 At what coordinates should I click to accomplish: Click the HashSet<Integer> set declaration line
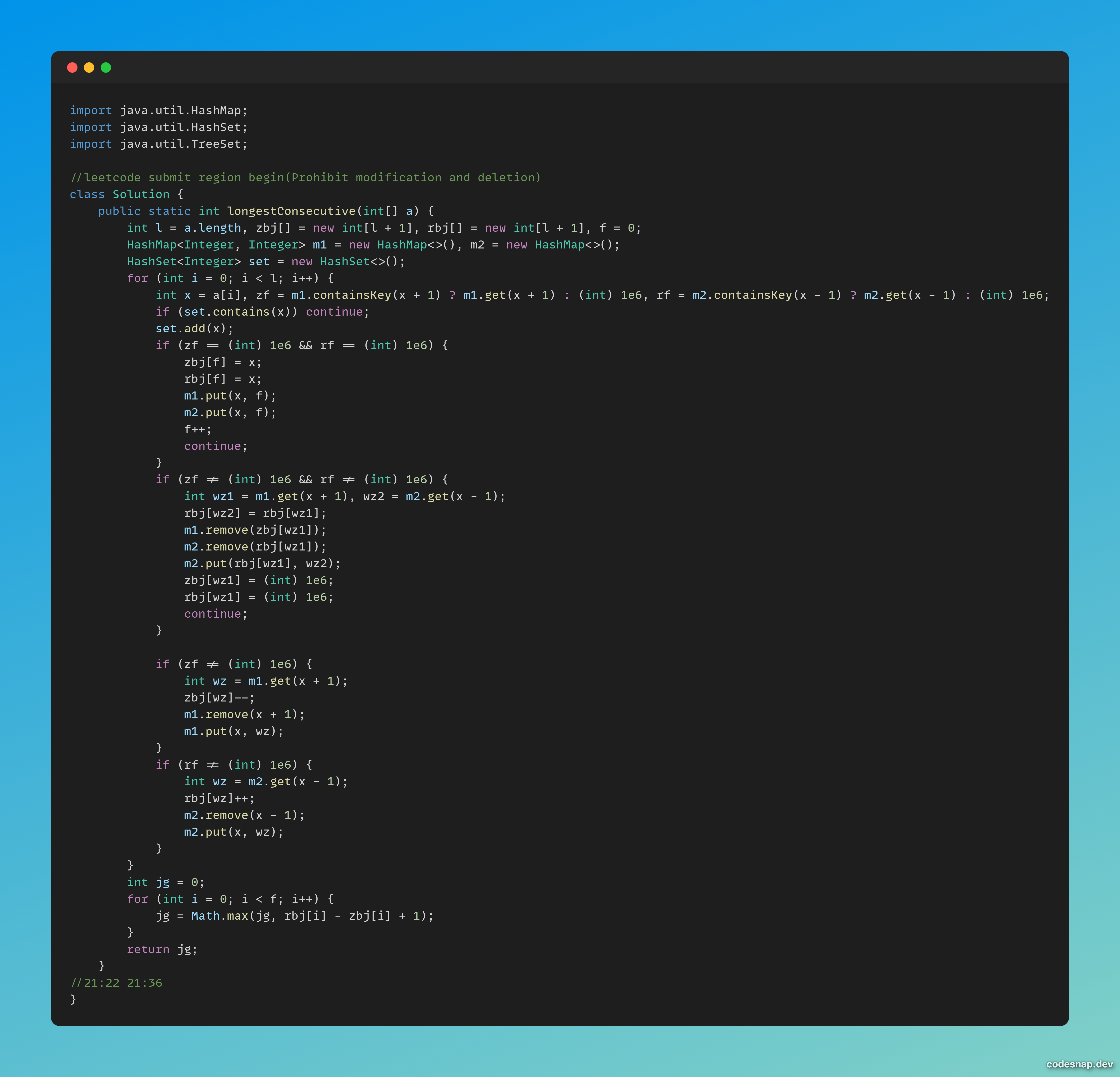pyautogui.click(x=266, y=261)
